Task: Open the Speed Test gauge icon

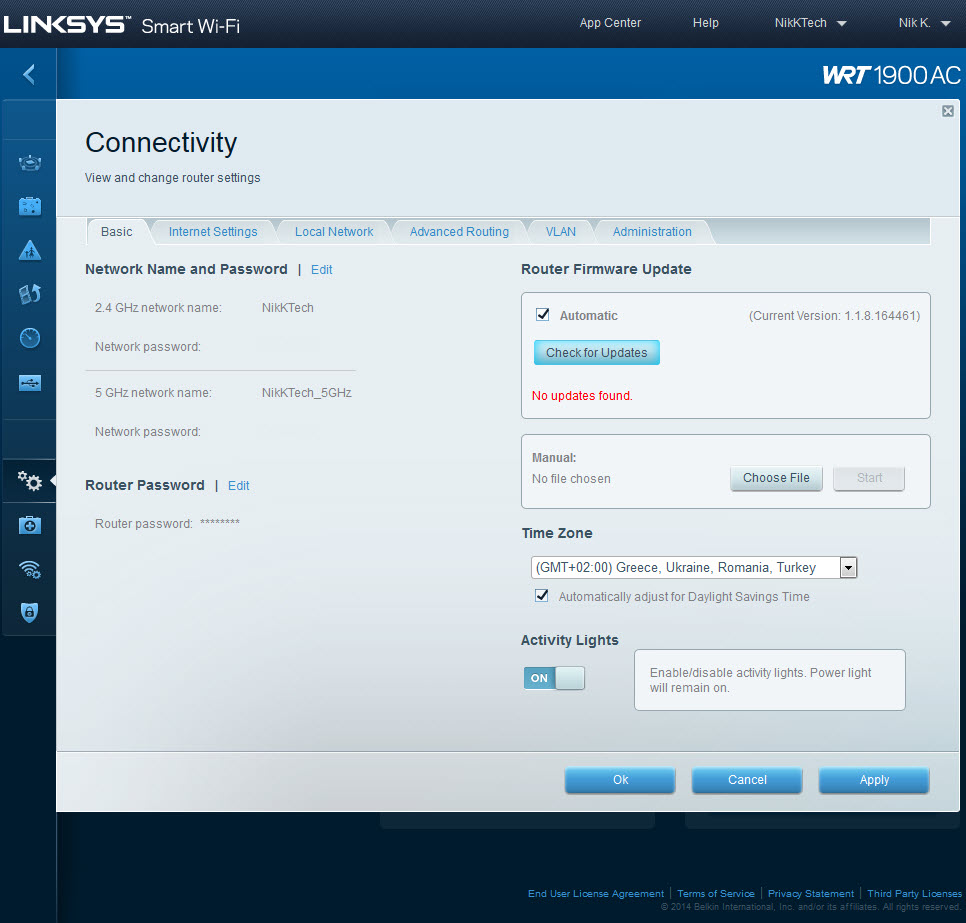Action: point(30,338)
